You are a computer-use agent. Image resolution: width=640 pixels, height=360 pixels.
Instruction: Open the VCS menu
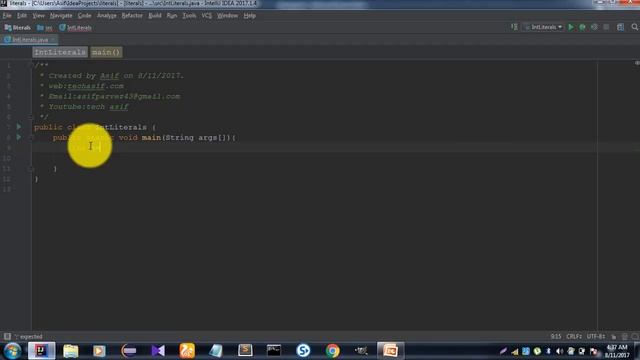pos(207,16)
